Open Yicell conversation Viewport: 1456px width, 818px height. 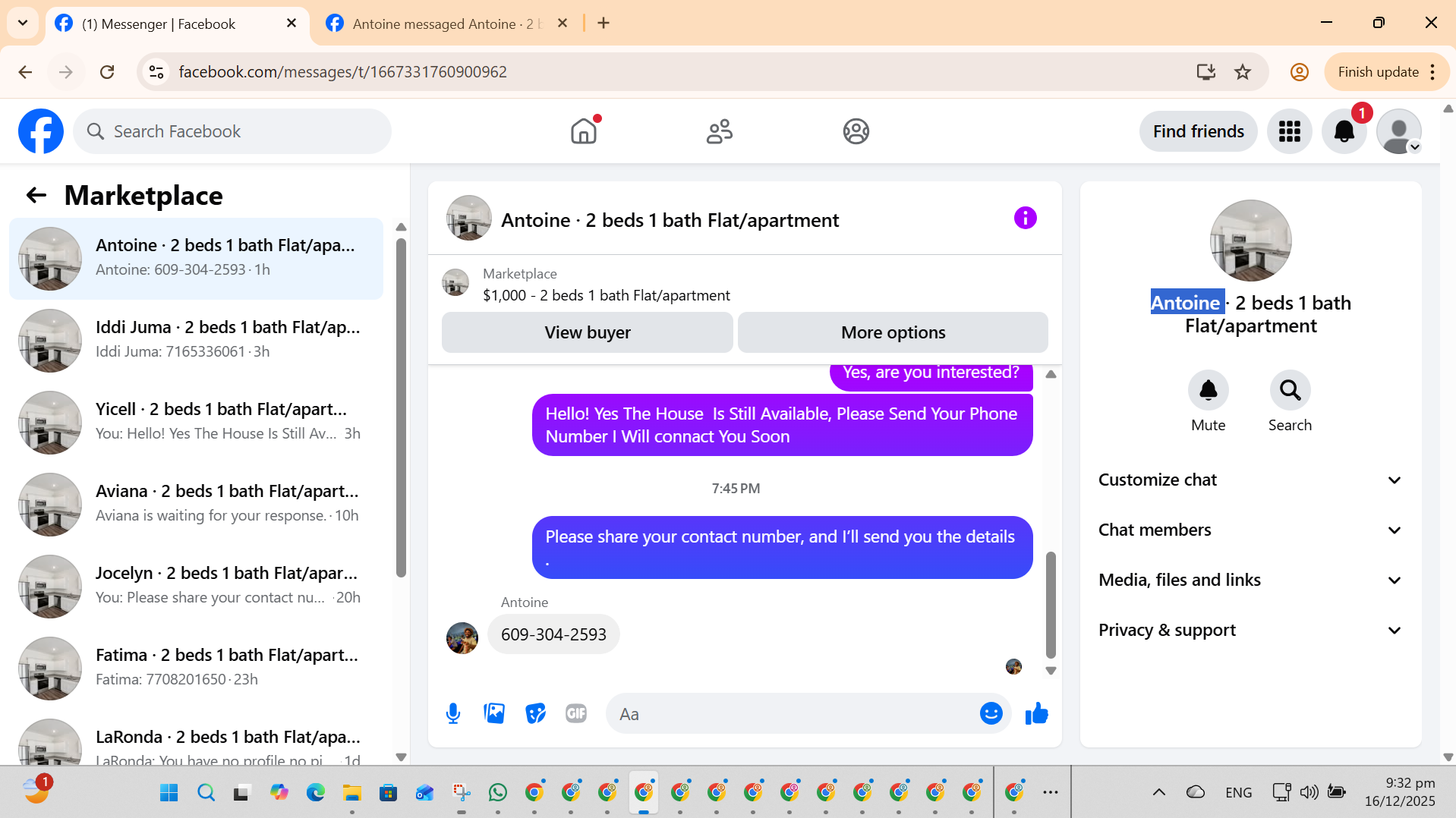(x=196, y=423)
